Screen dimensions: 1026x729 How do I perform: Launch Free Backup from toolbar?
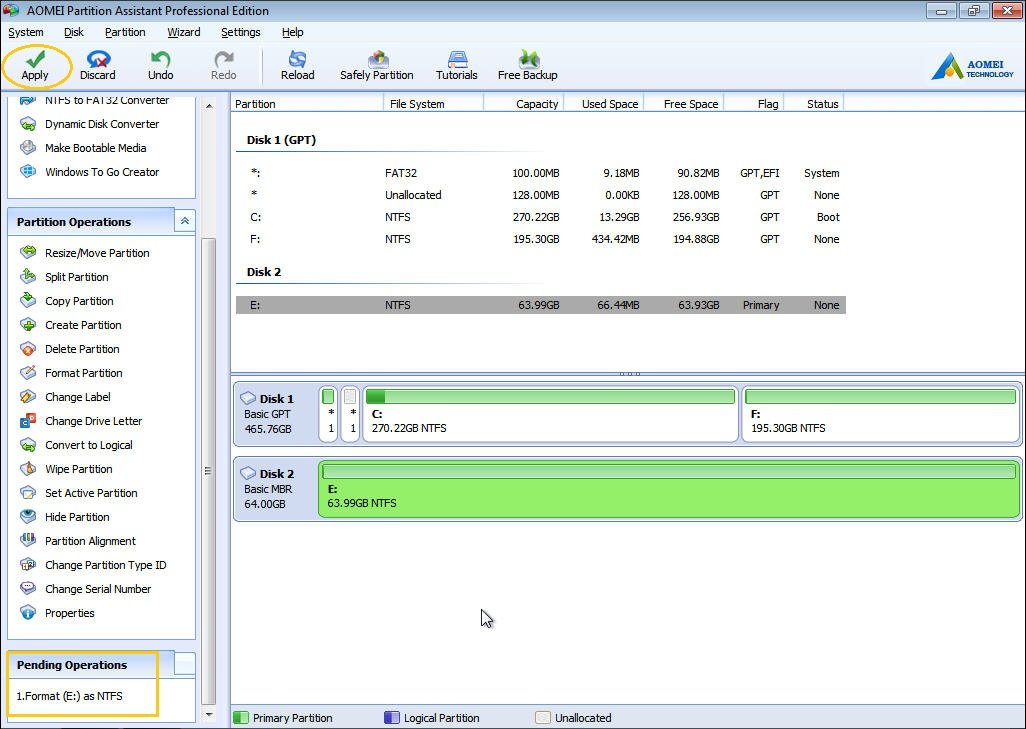pyautogui.click(x=527, y=65)
